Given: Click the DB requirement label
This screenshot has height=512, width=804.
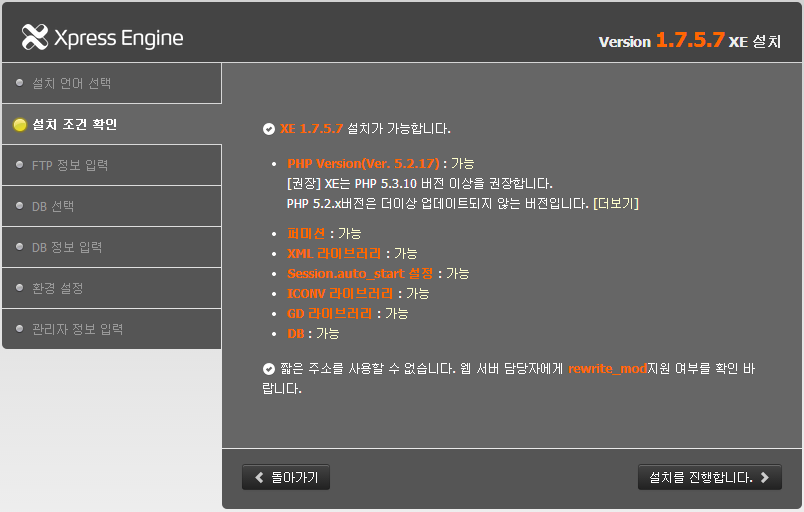Looking at the screenshot, I should point(296,334).
